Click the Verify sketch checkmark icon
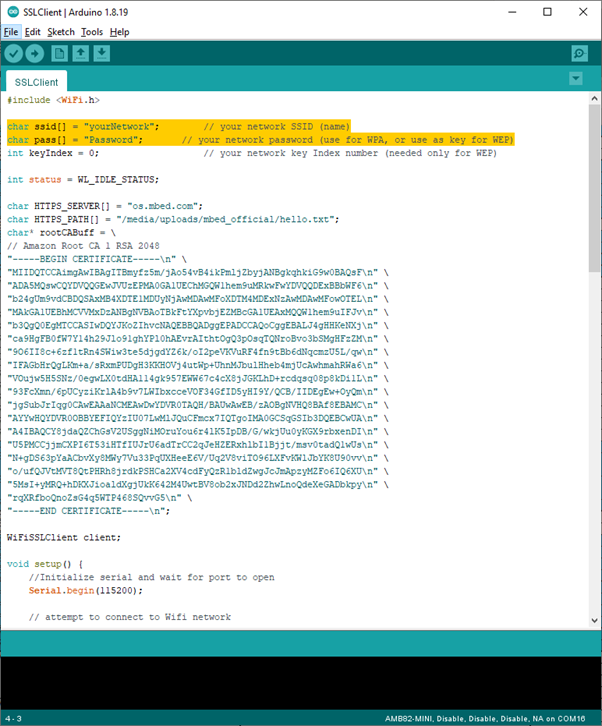 pos(14,53)
